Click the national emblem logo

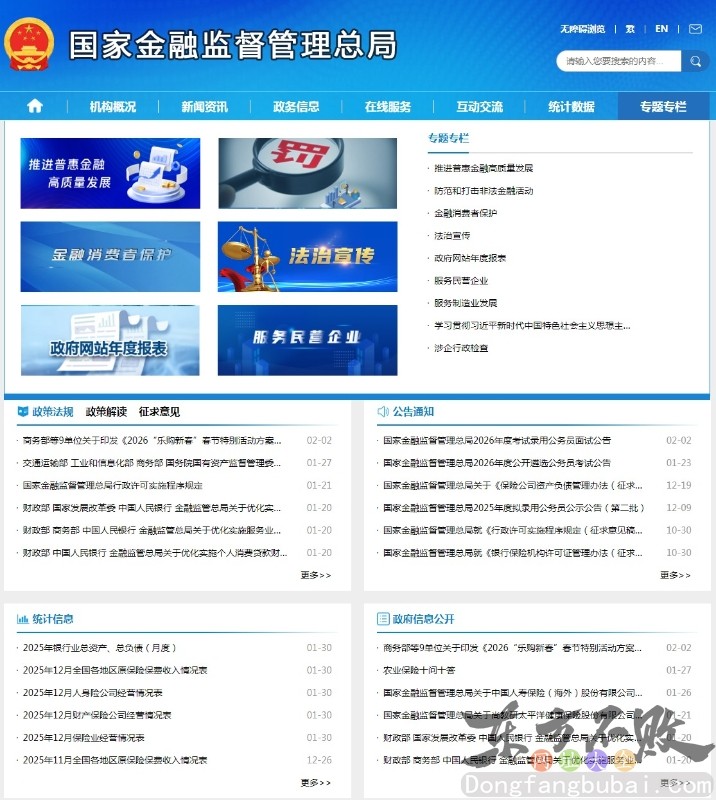(x=29, y=44)
